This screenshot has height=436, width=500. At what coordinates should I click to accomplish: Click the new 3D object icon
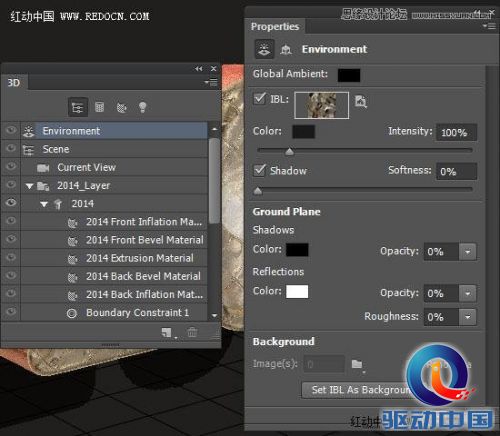[168, 332]
